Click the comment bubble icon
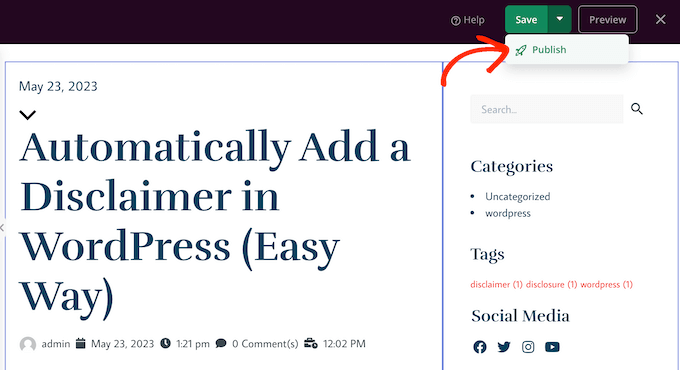This screenshot has height=370, width=680. click(221, 344)
